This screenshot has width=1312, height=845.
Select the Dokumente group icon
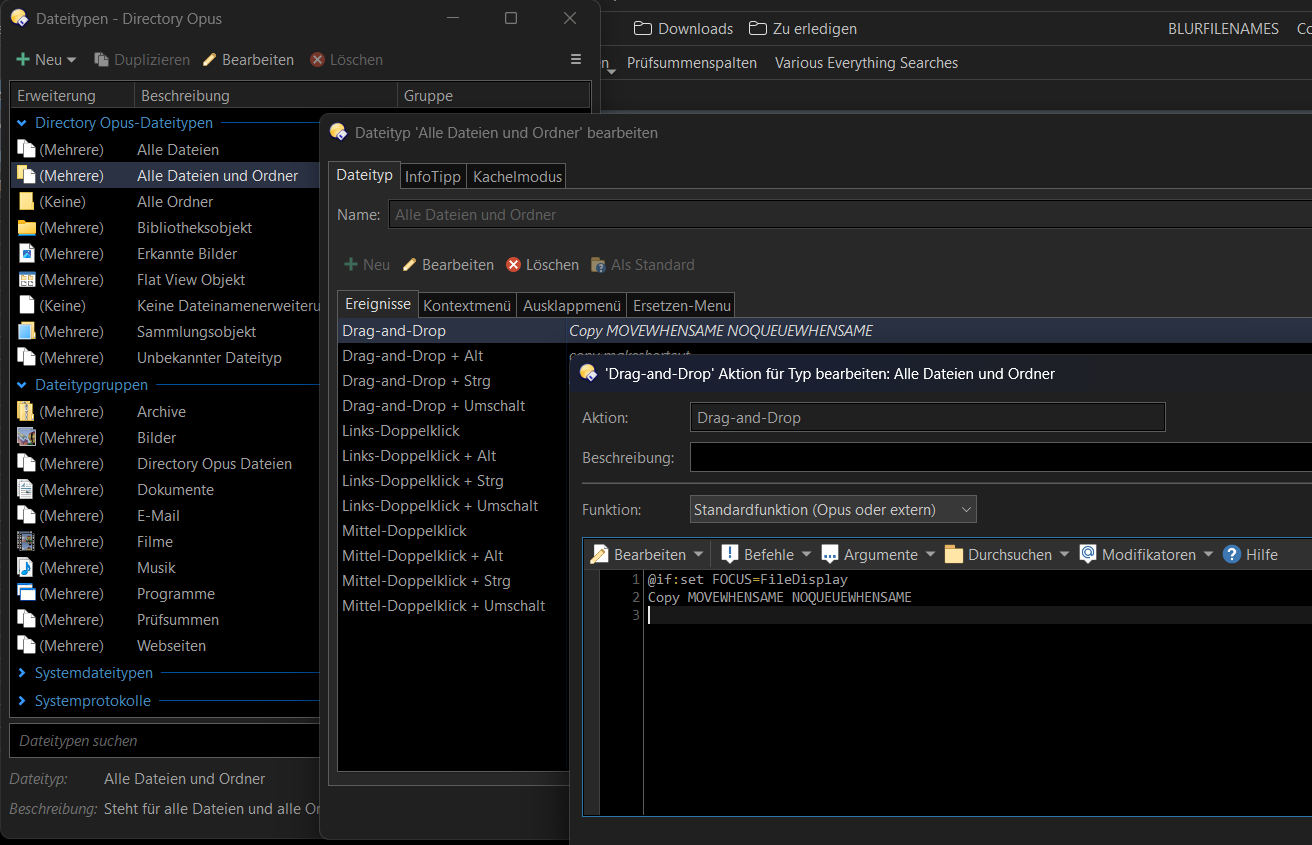[26, 489]
